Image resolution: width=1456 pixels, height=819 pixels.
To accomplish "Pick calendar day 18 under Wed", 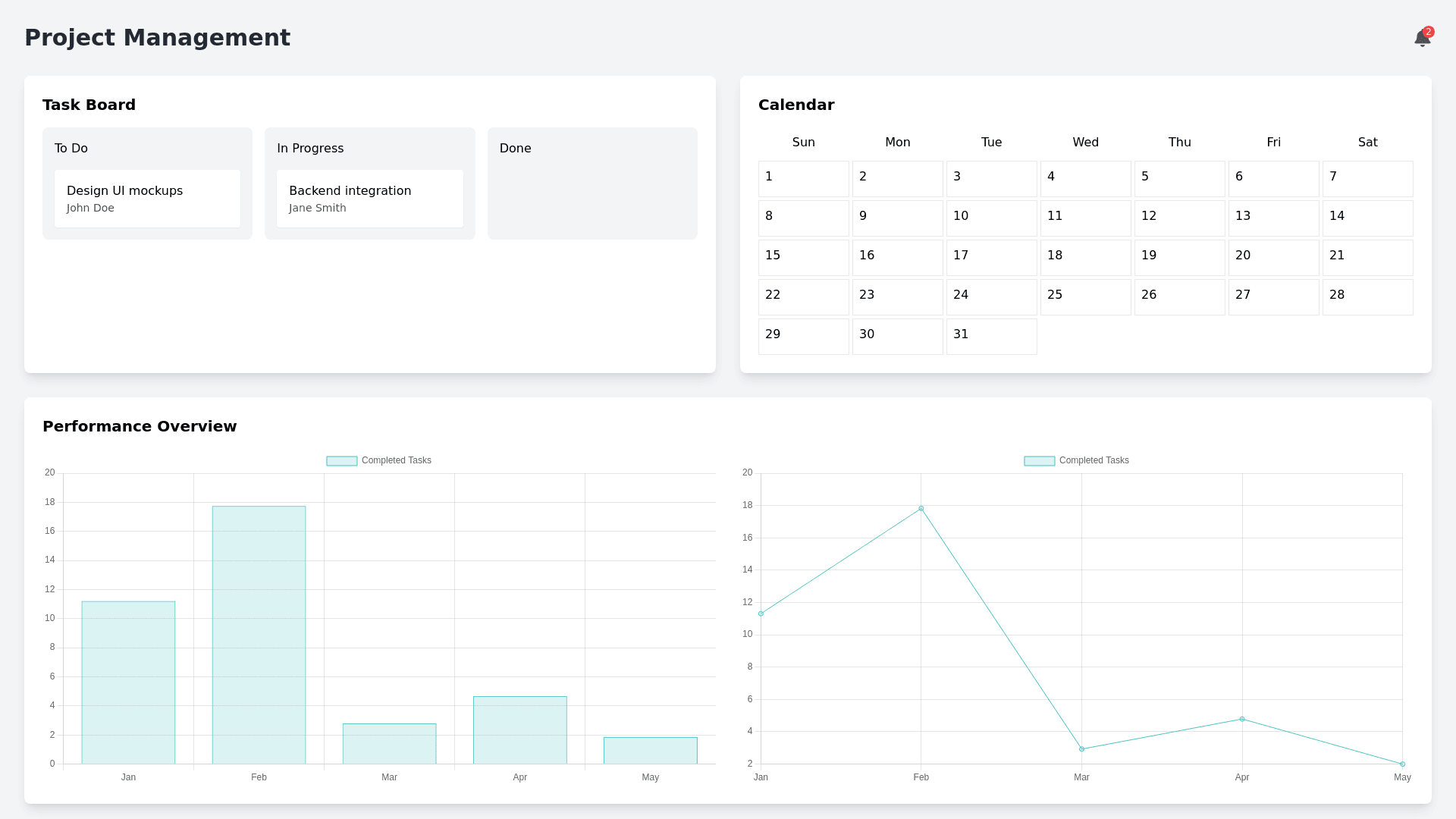I will tap(1085, 258).
